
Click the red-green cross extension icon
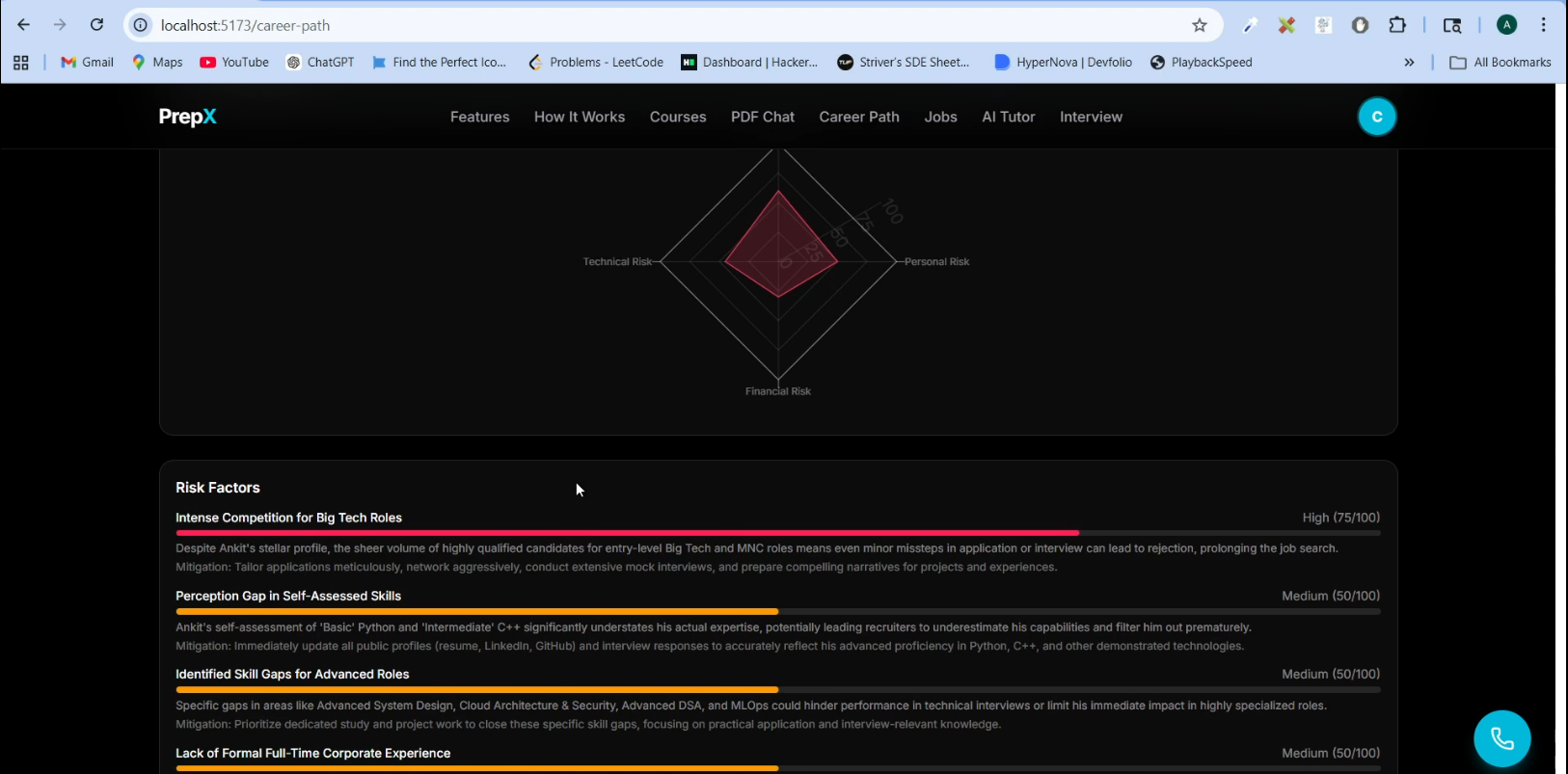(x=1286, y=25)
